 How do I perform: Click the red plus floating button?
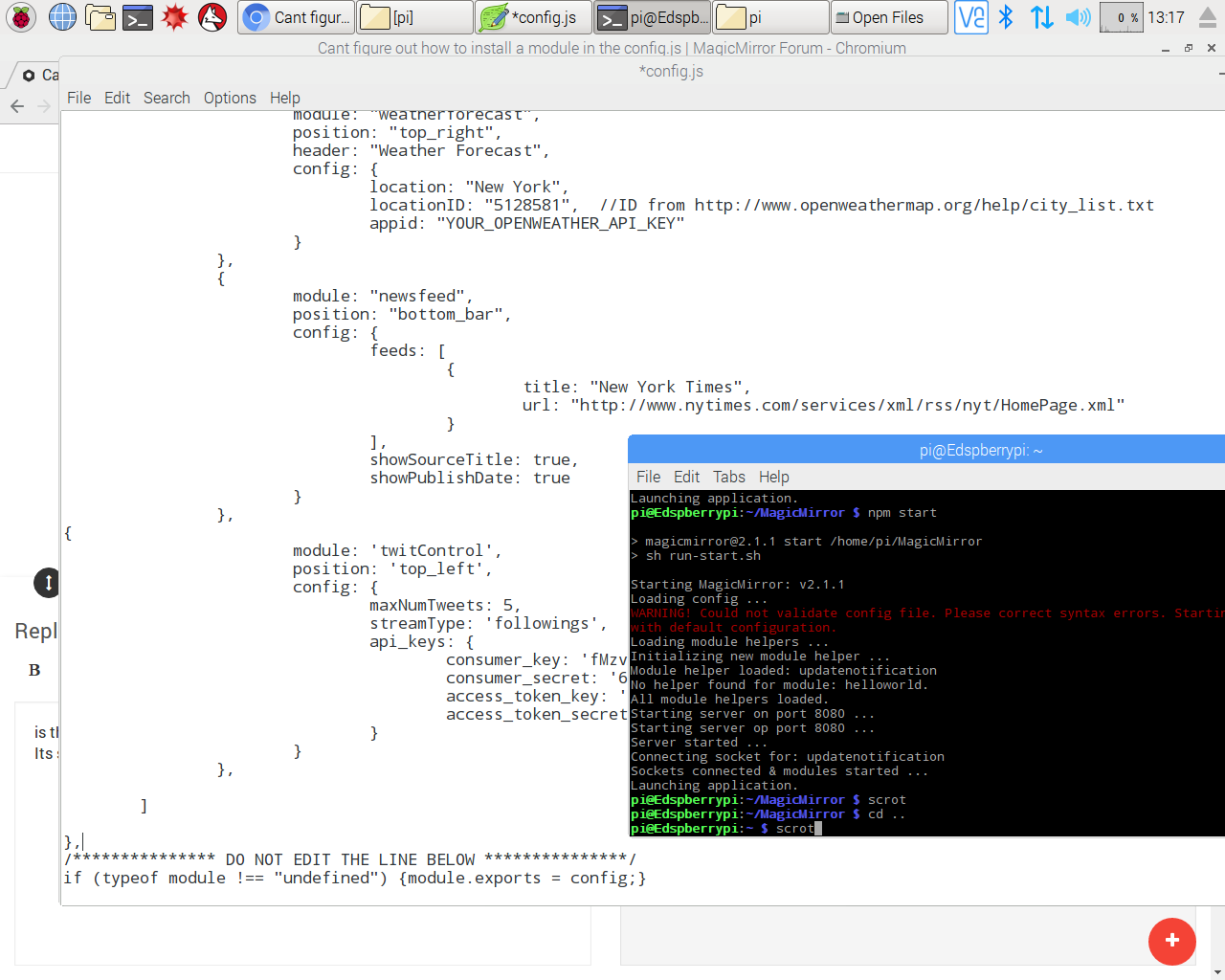[x=1172, y=941]
